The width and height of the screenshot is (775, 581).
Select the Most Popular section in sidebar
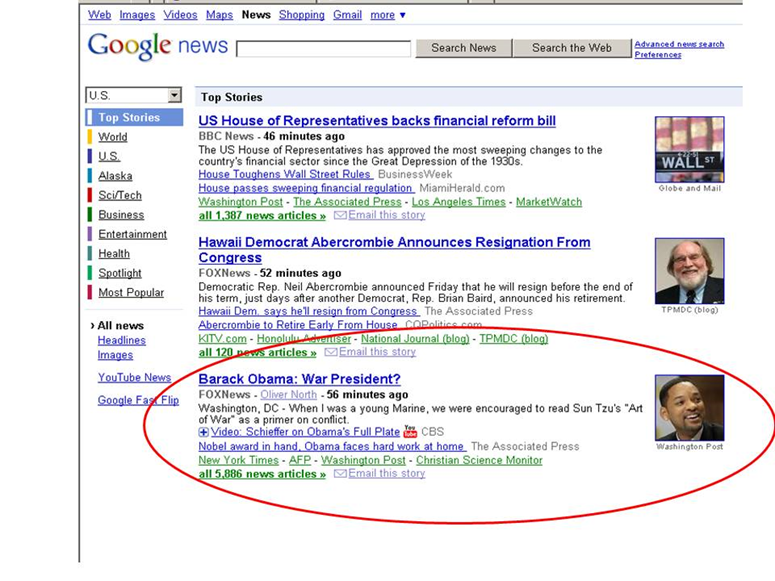click(131, 292)
